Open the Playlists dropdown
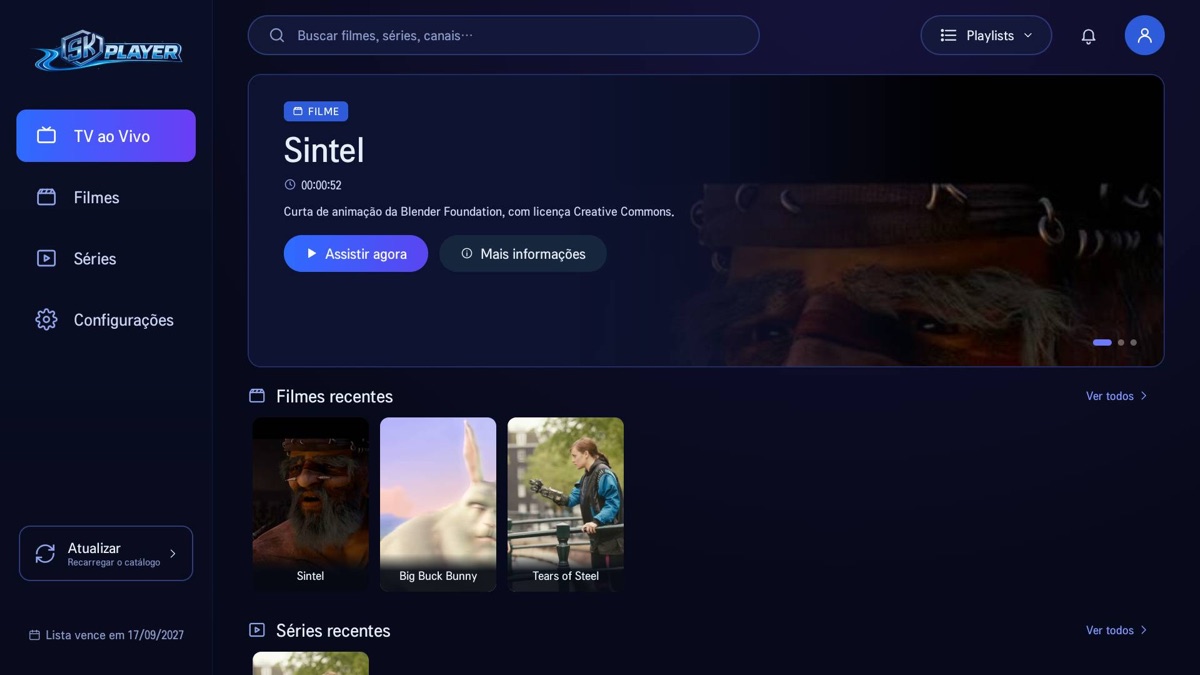 click(986, 35)
